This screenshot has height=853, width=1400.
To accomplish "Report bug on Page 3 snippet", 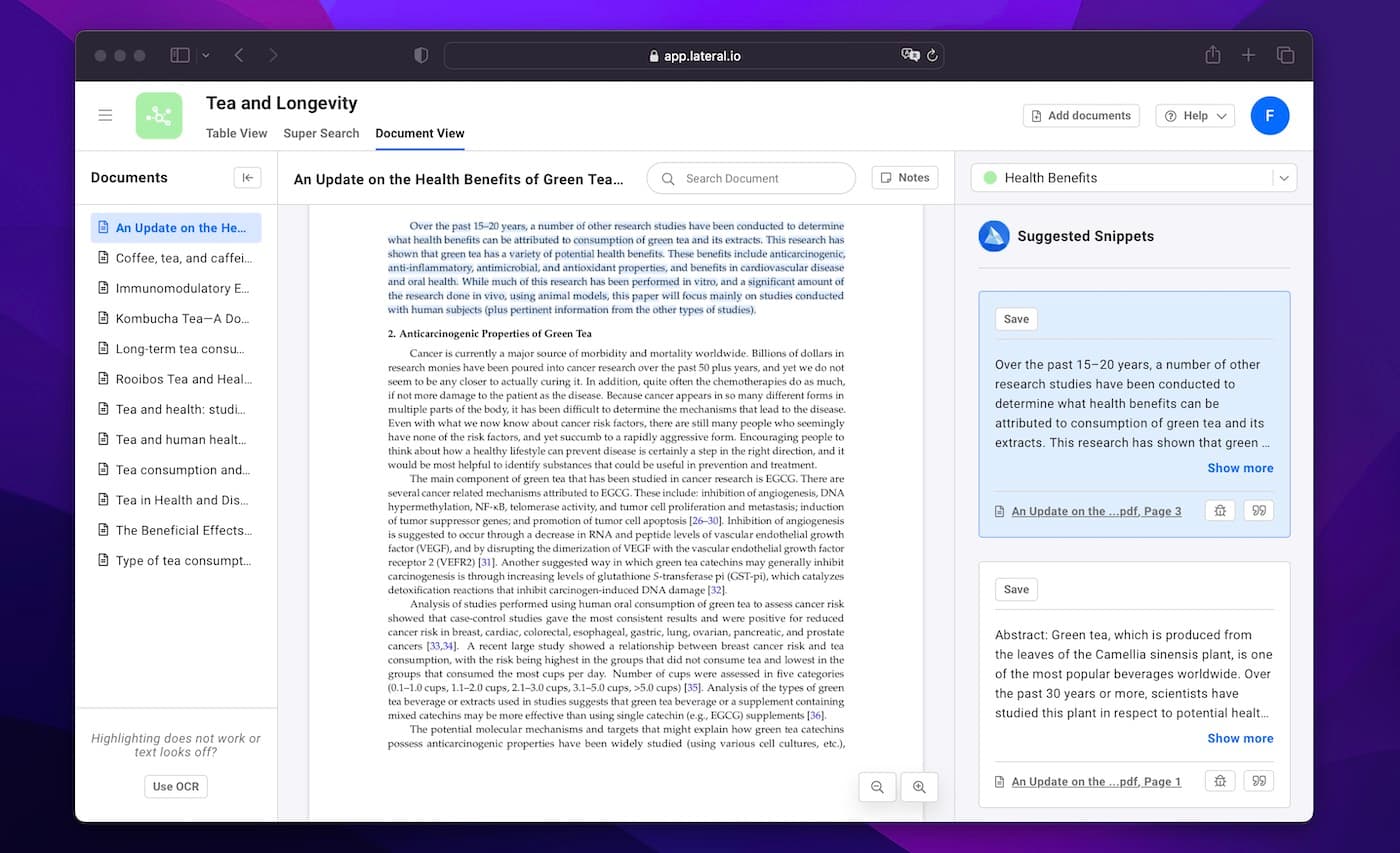I will (x=1220, y=511).
